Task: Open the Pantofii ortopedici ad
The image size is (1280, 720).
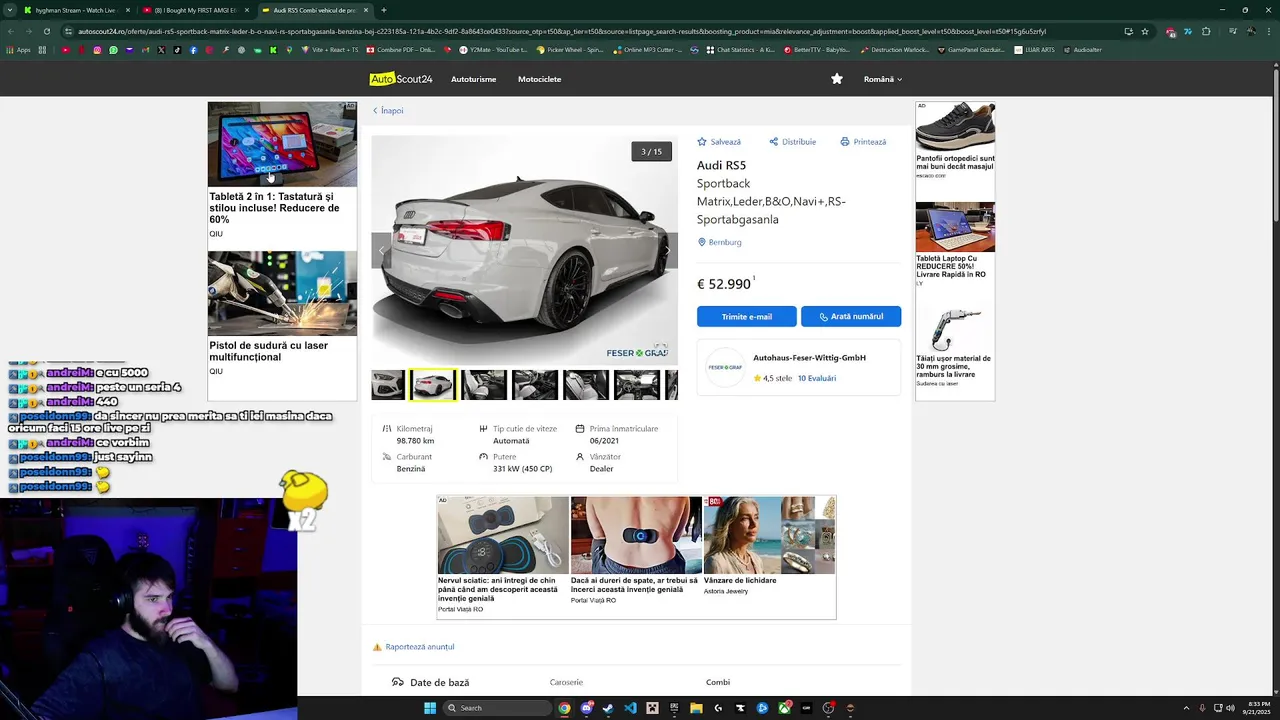Action: pos(955,140)
